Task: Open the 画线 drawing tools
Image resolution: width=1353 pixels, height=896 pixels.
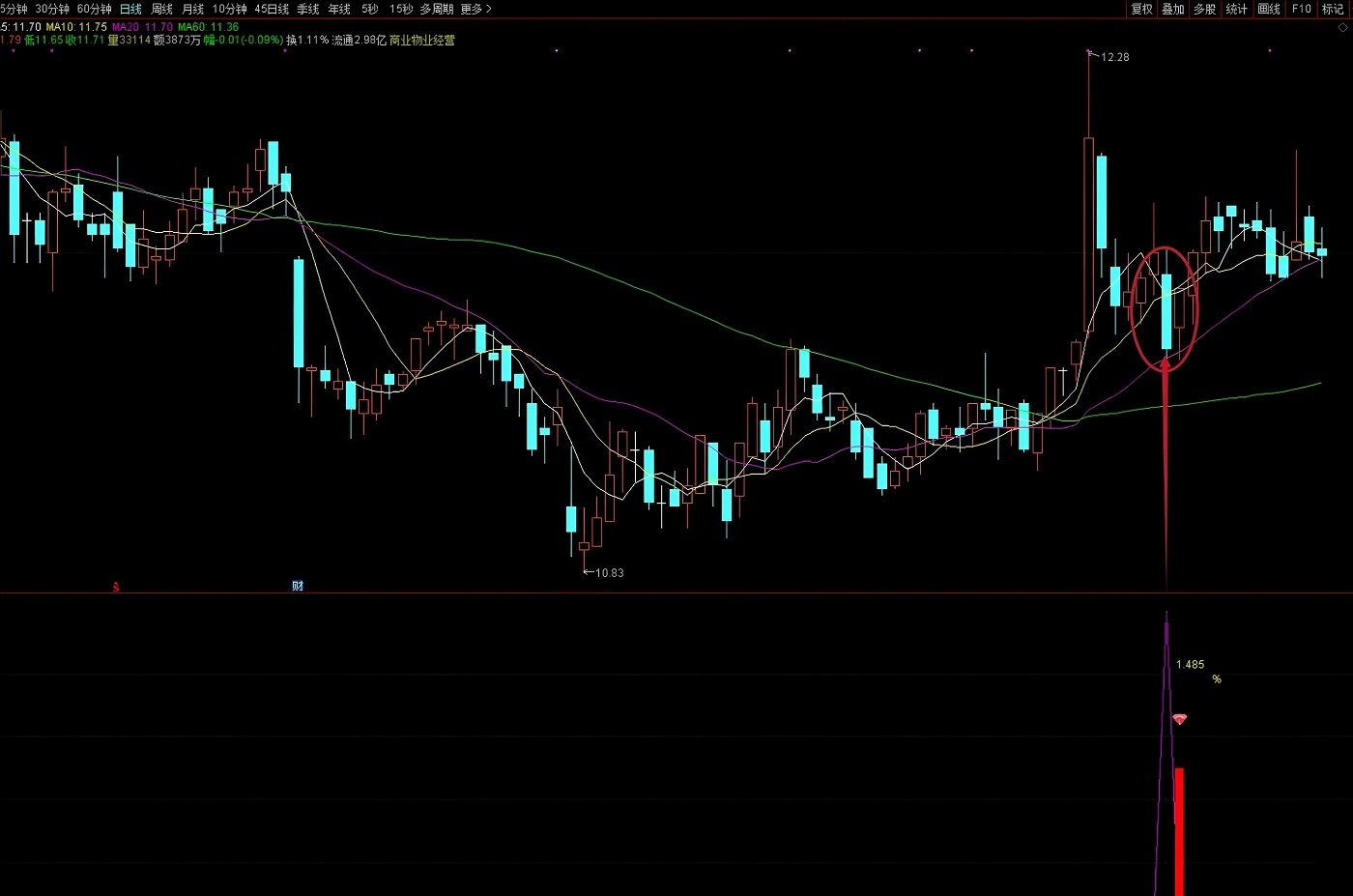Action: pos(1269,9)
